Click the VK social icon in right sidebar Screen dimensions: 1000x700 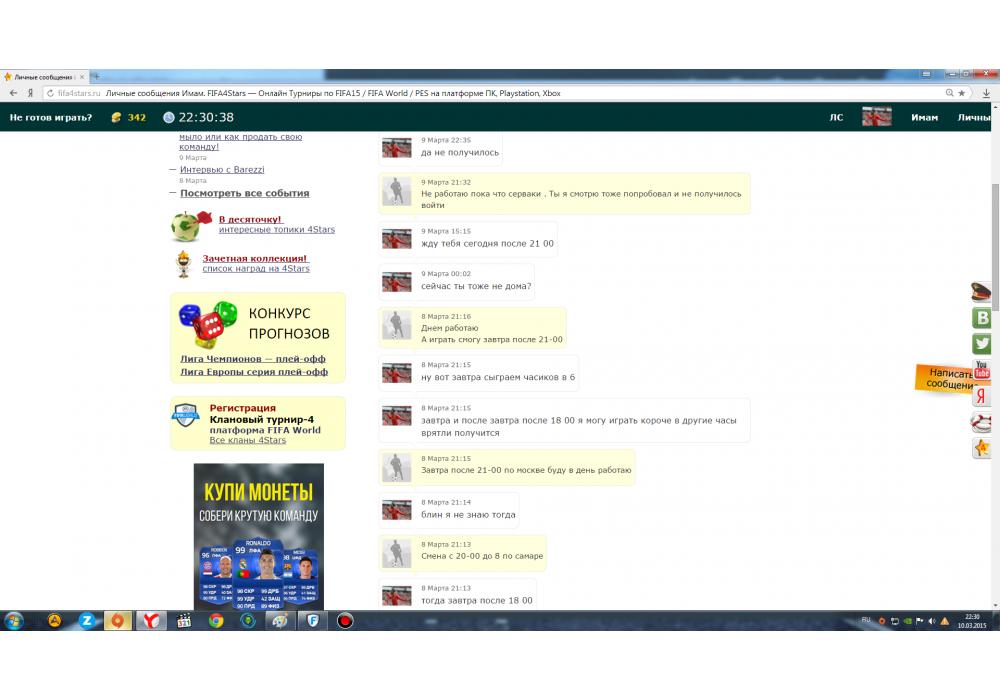click(x=982, y=318)
